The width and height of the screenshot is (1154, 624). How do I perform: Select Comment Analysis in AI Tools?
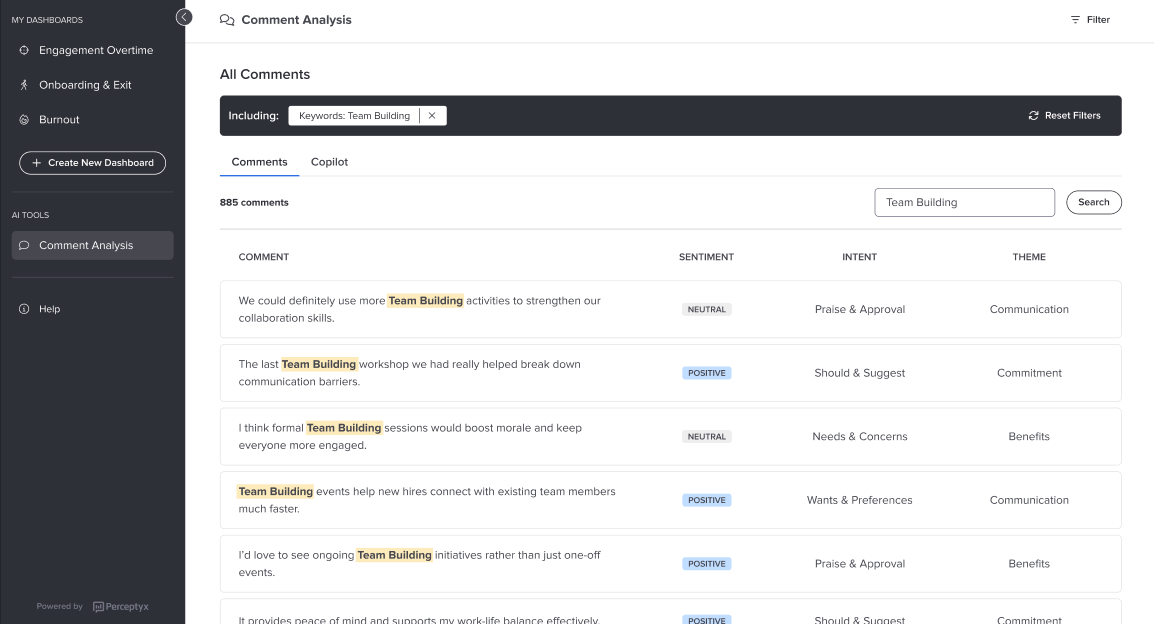(x=93, y=245)
